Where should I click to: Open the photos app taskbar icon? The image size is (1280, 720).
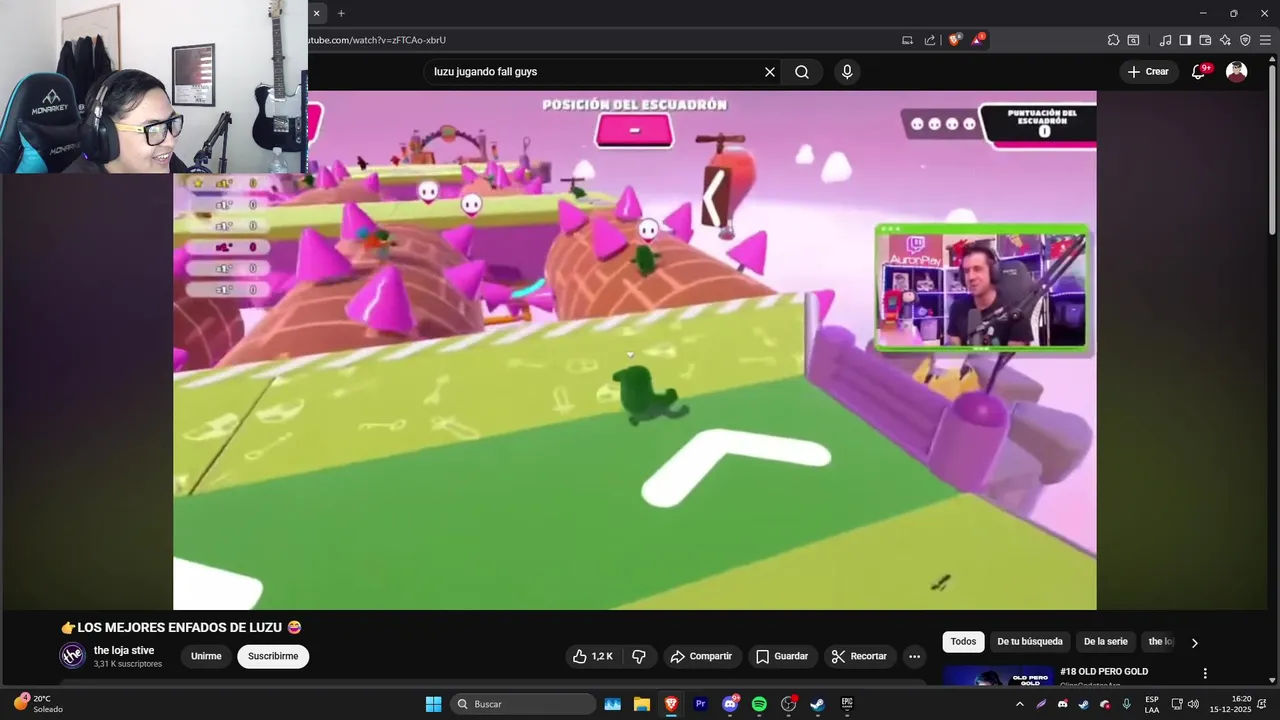613,704
